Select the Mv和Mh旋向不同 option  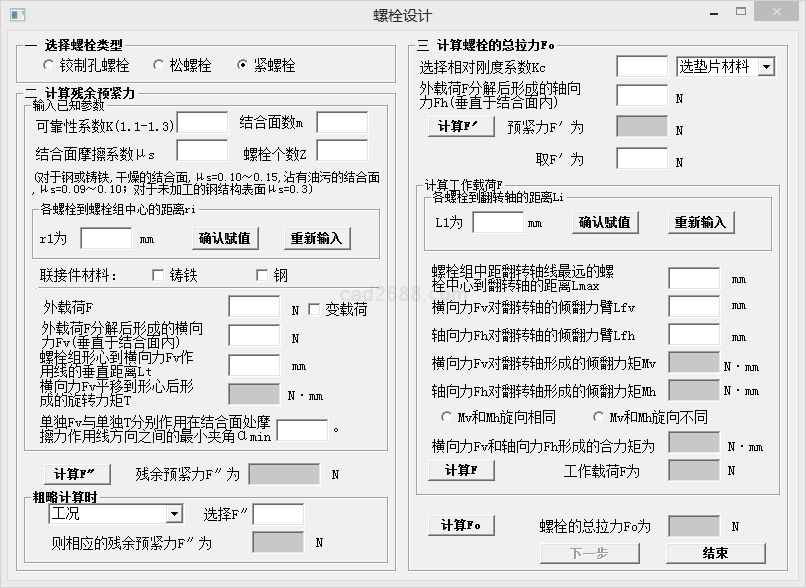pos(600,416)
